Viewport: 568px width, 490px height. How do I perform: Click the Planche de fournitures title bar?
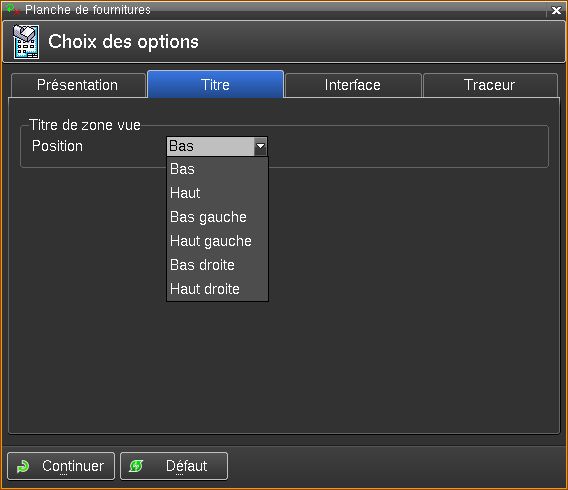click(x=275, y=10)
